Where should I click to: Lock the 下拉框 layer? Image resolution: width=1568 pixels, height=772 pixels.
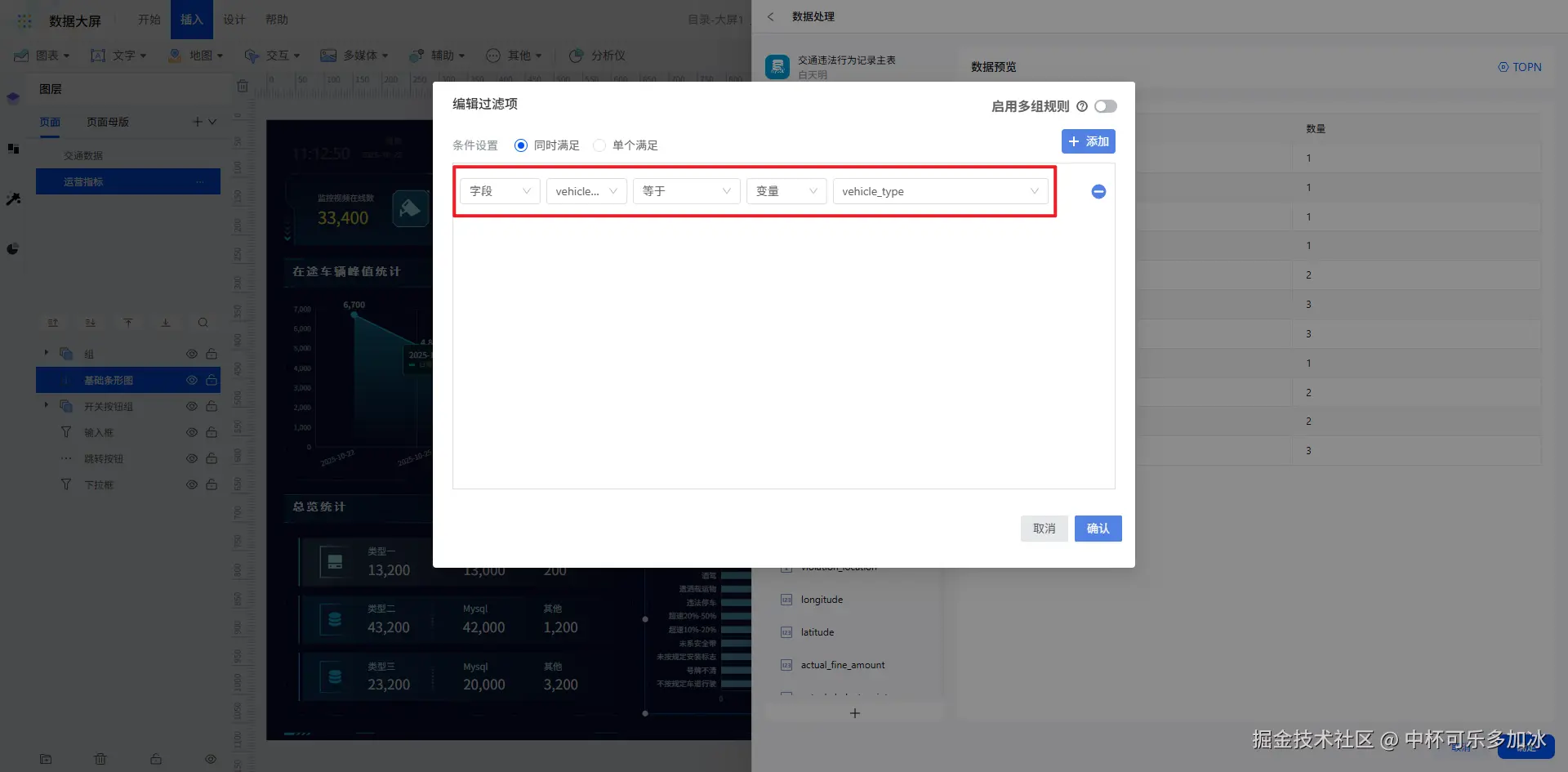click(212, 484)
